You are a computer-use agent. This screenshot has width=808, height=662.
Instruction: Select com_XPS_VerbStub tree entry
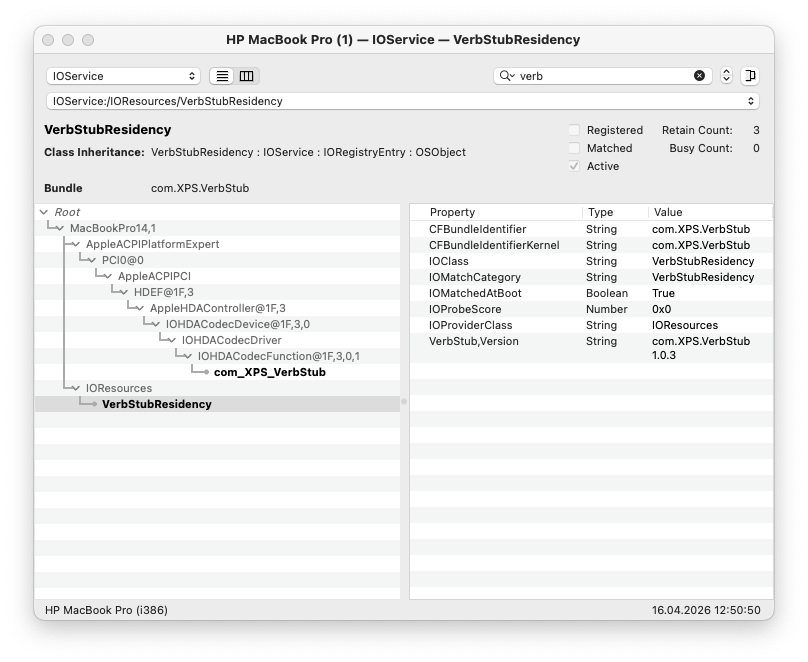point(269,372)
